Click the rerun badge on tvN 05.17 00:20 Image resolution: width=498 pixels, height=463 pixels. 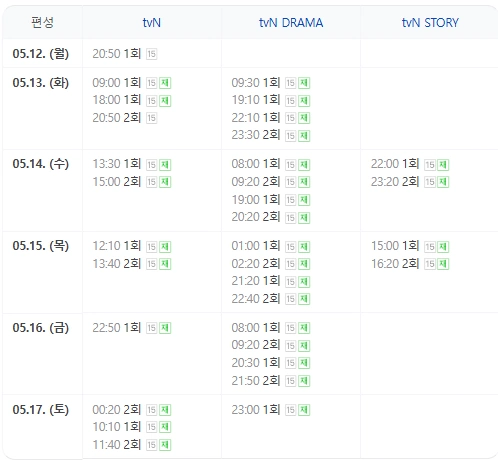(x=165, y=410)
